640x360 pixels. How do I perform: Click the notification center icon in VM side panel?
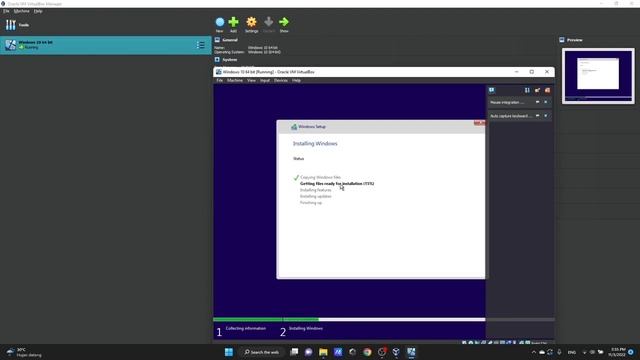(x=491, y=90)
